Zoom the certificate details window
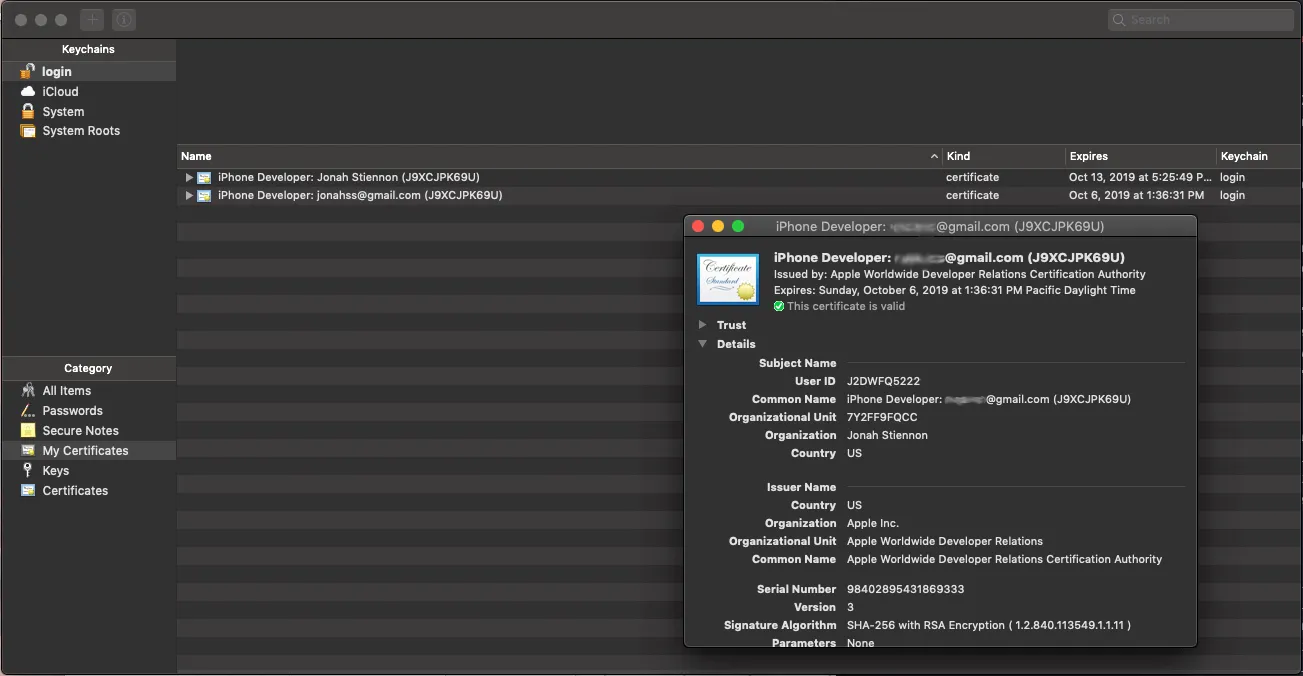Viewport: 1303px width, 676px height. click(x=738, y=226)
